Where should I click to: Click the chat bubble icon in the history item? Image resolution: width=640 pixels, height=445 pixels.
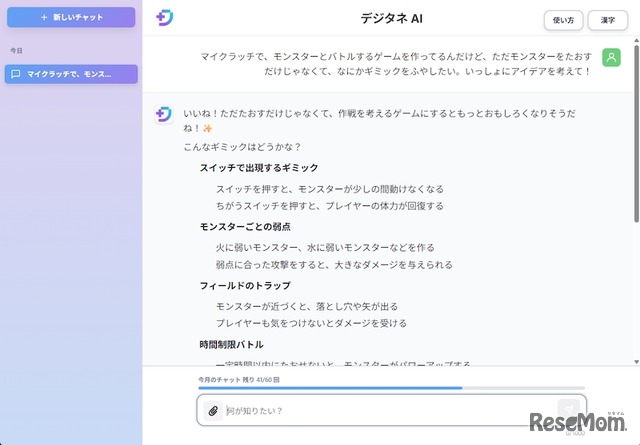pos(16,74)
